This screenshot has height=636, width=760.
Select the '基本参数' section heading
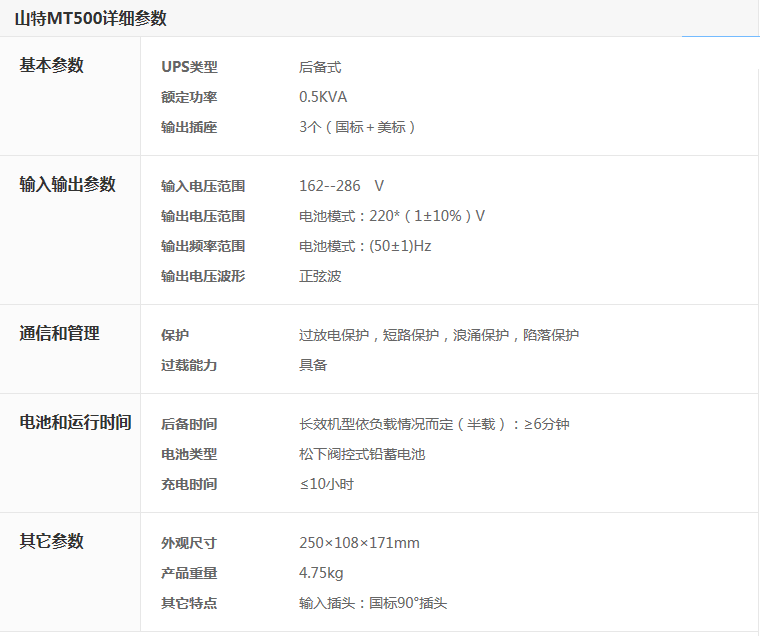point(51,65)
